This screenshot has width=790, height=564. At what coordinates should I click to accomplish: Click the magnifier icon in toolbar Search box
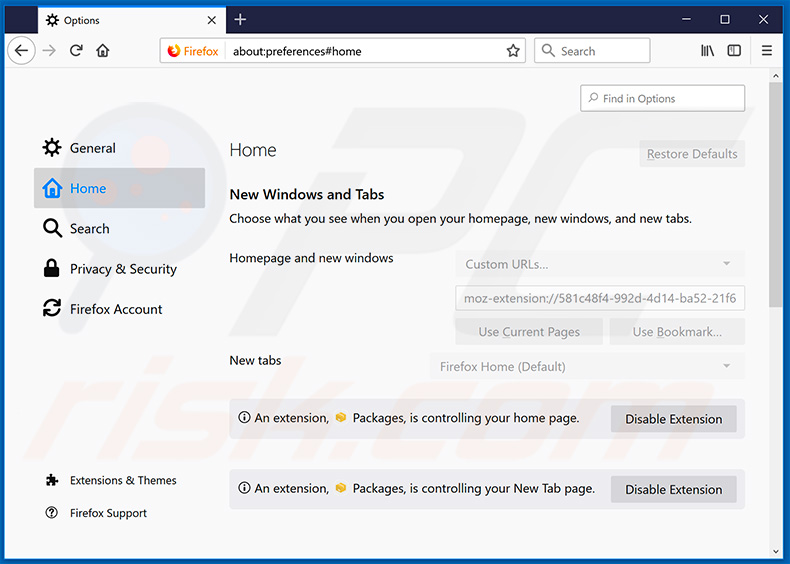(548, 50)
